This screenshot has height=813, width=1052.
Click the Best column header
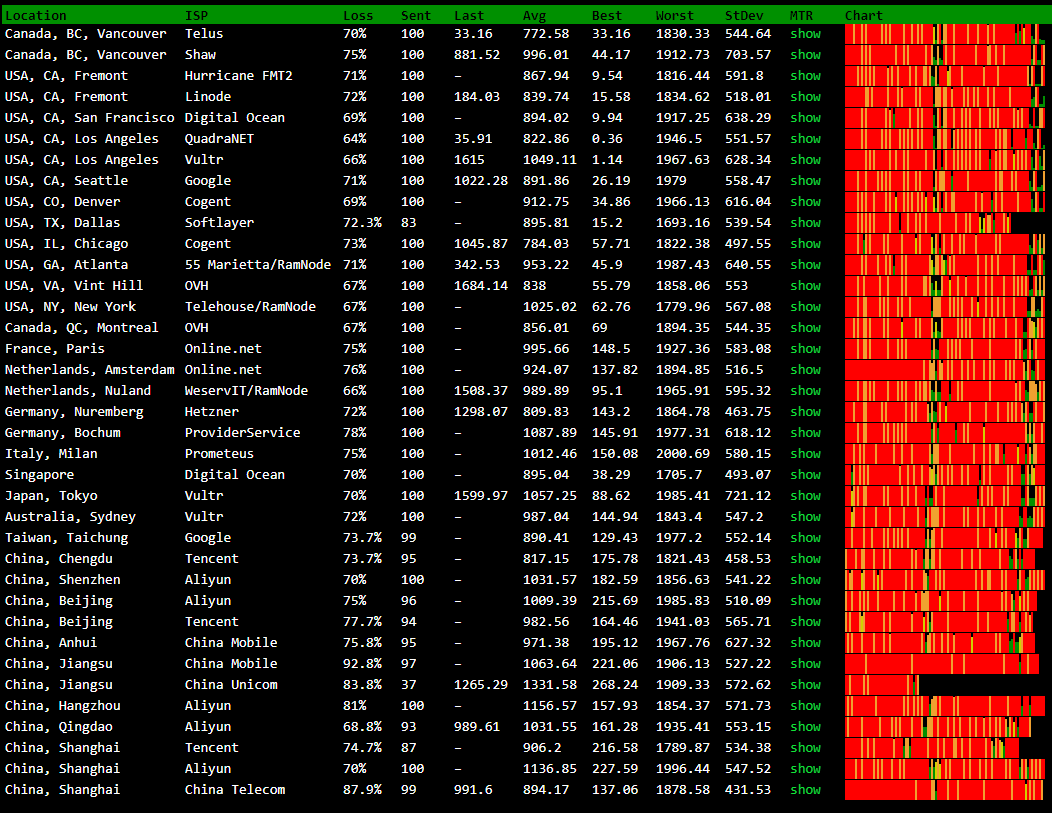point(607,15)
